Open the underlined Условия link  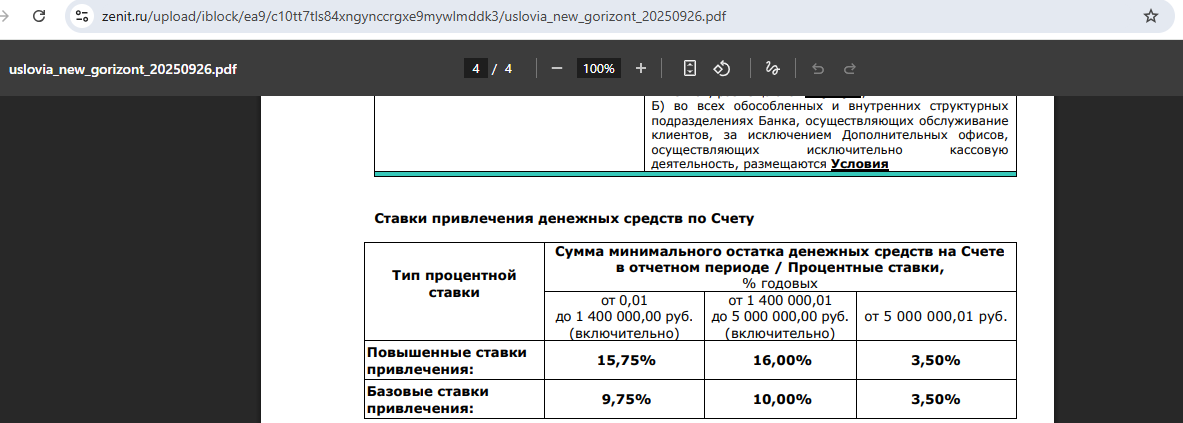(x=859, y=163)
